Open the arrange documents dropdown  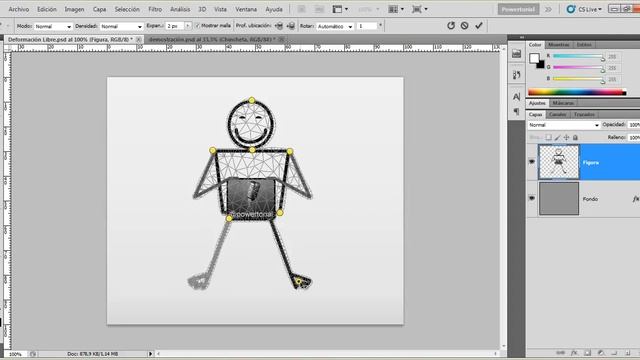click(x=395, y=9)
